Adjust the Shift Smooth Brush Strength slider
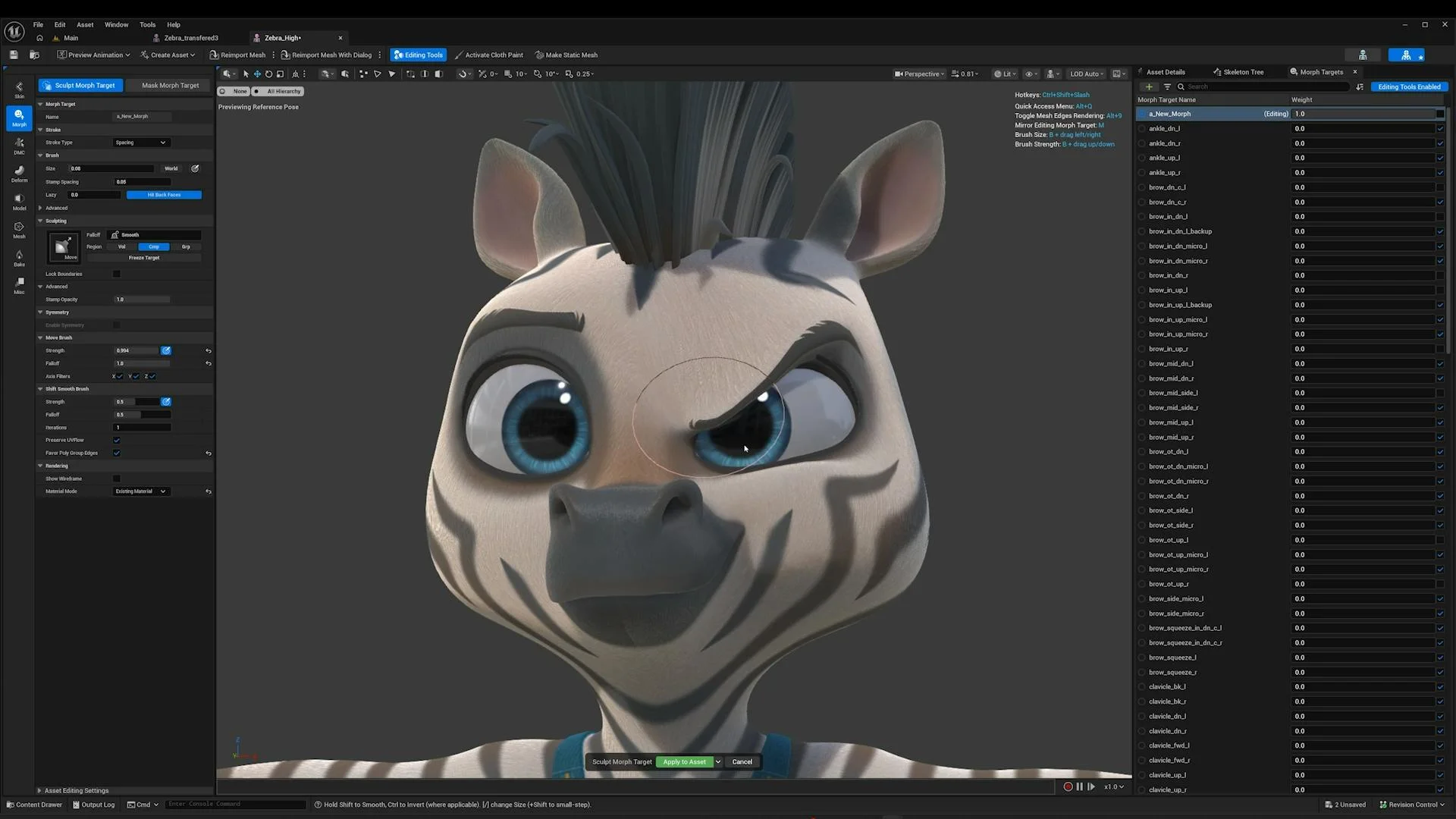The image size is (1456, 819). (x=136, y=402)
